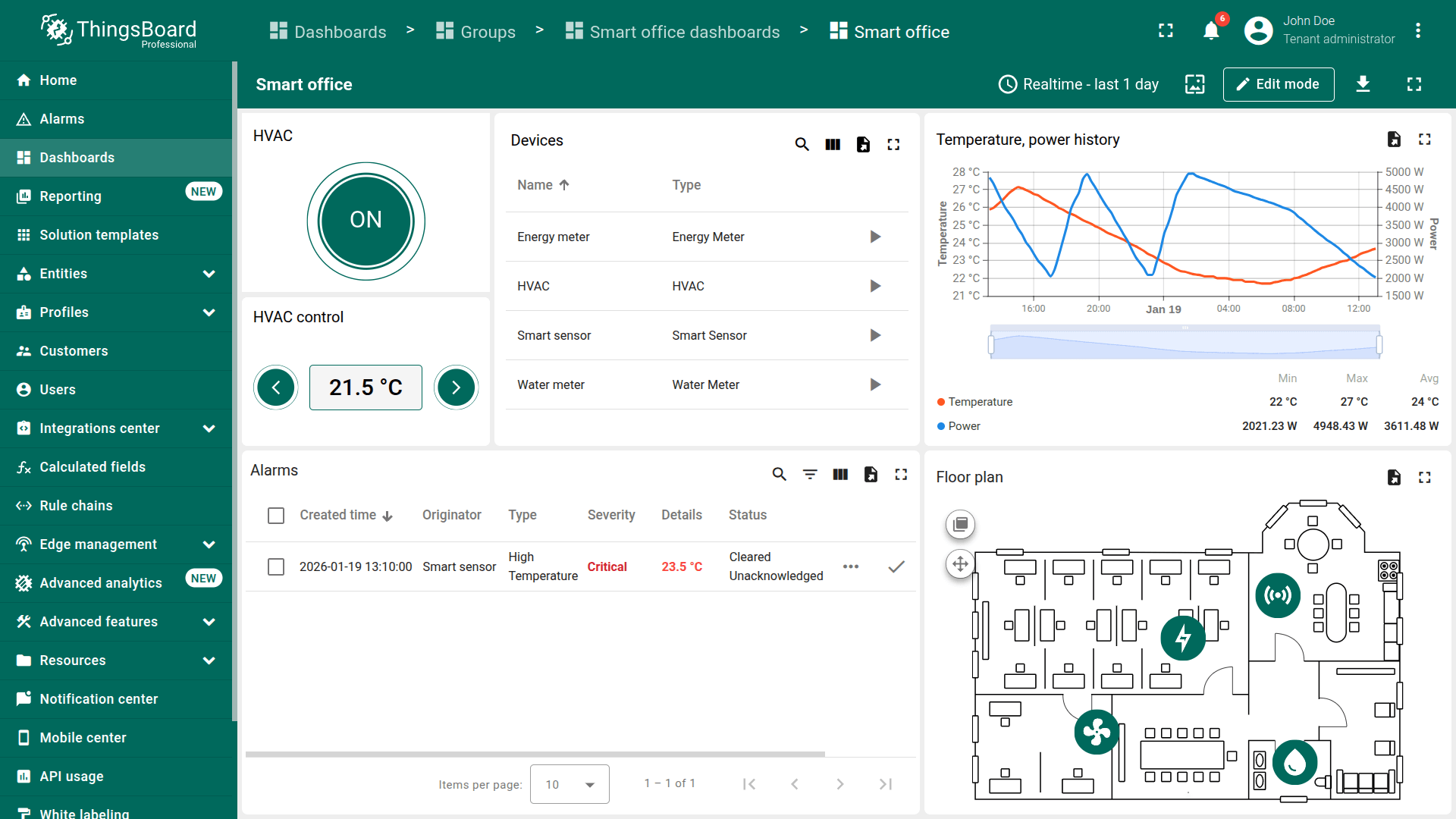
Task: Click the chart time range slider's left handle
Action: 991,345
